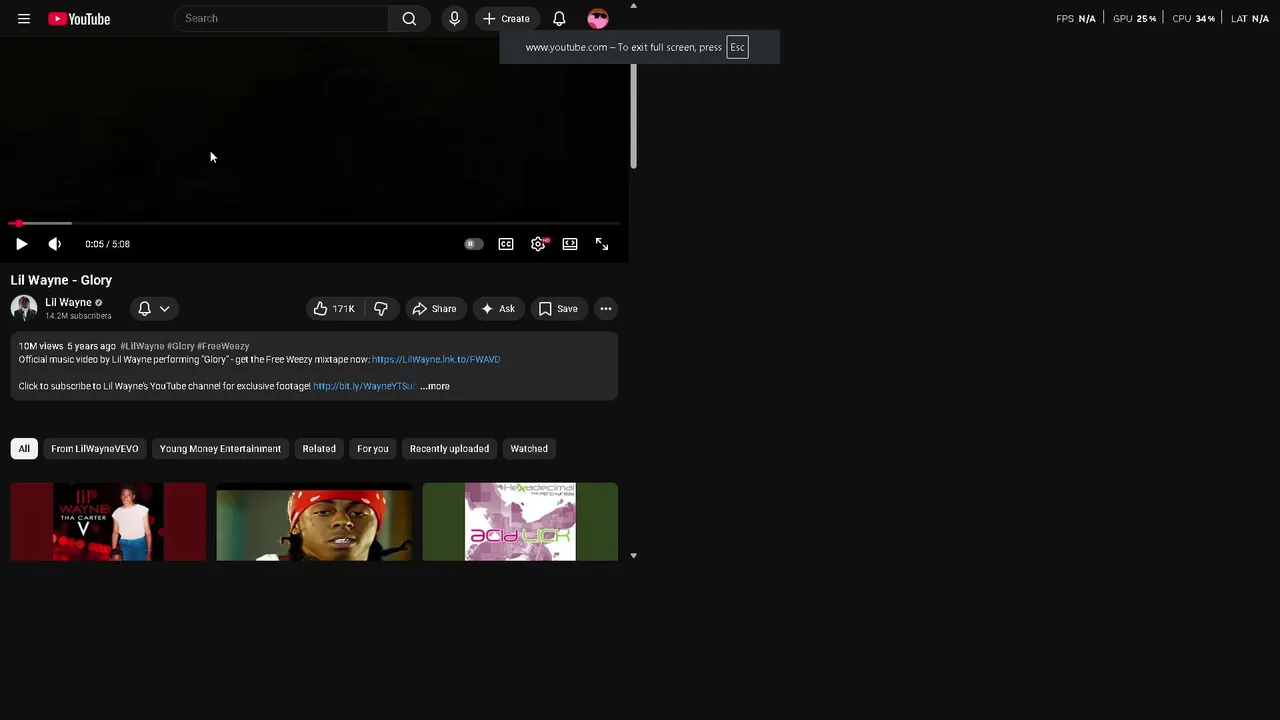
Task: Open the player settings gear
Action: pyautogui.click(x=538, y=244)
